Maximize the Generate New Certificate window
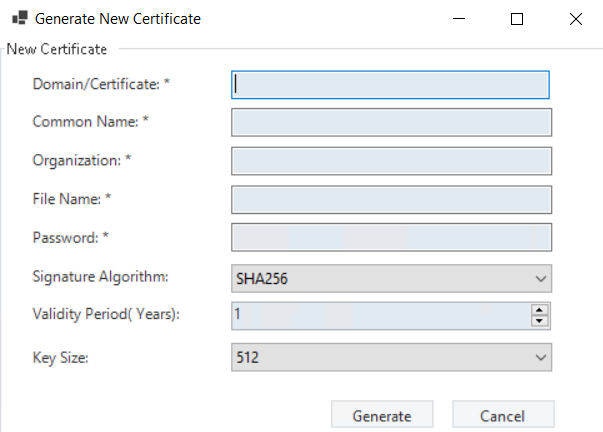 pos(517,18)
